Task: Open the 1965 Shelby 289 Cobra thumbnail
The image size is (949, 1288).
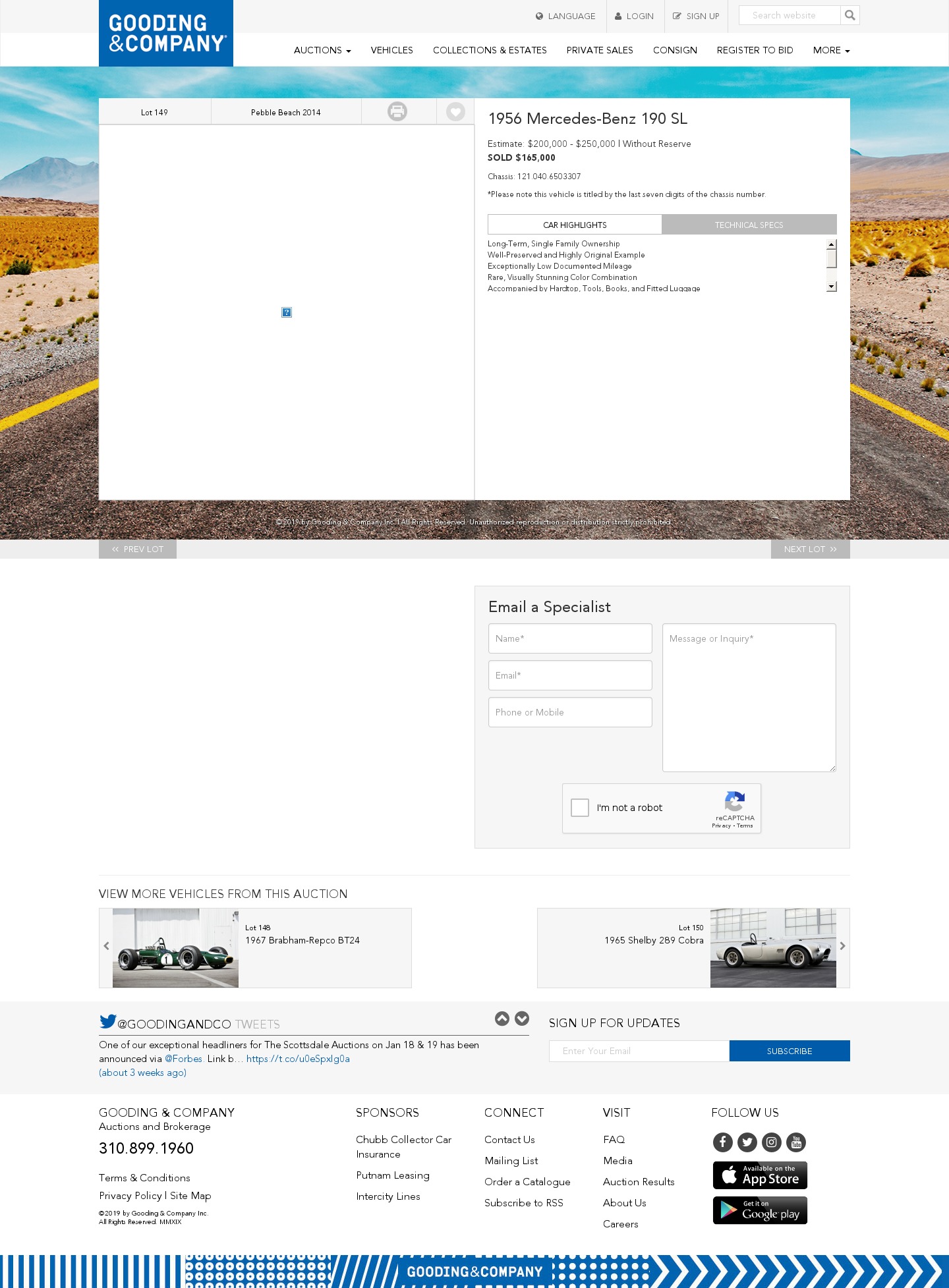Action: (773, 948)
